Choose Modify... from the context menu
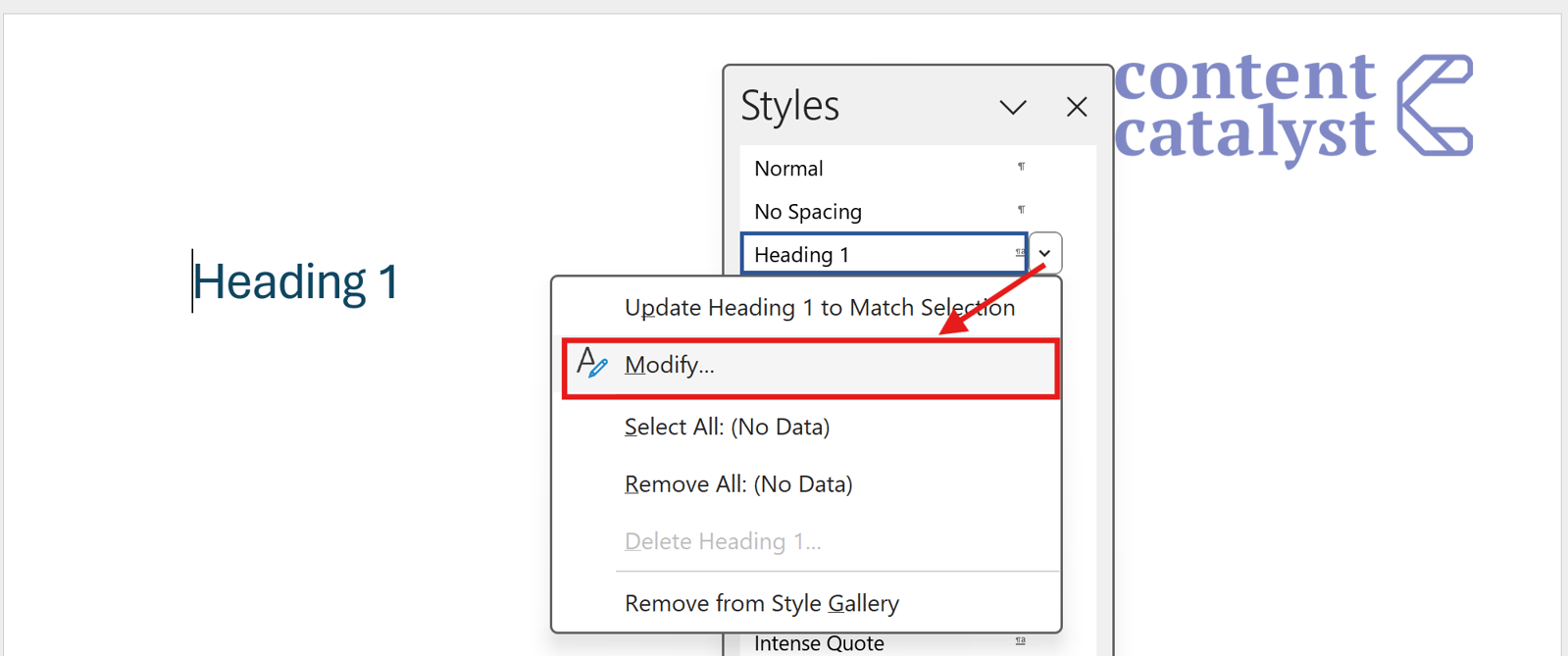 tap(810, 367)
